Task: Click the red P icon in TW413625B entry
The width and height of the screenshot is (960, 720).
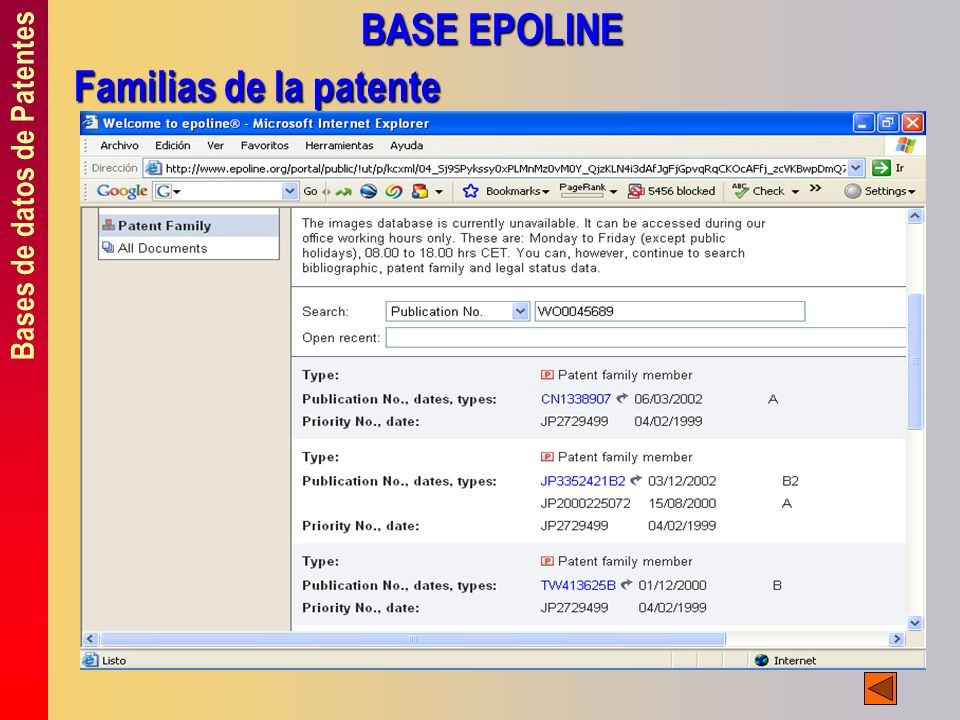Action: (547, 561)
